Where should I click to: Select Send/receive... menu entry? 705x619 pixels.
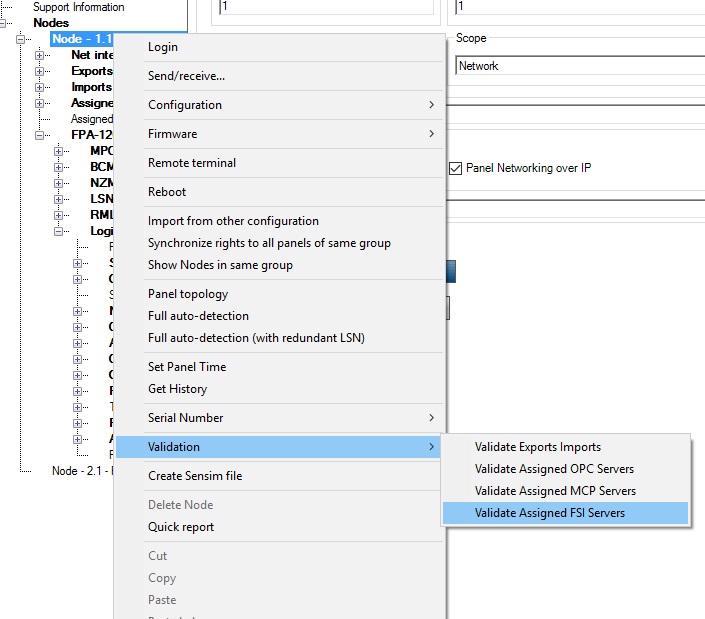tap(186, 76)
